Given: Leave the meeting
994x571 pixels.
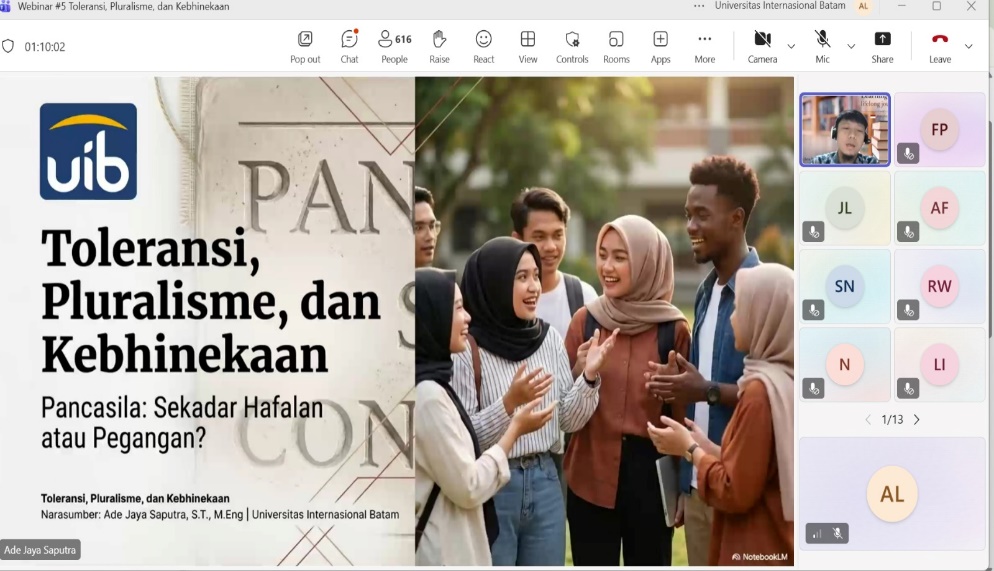Looking at the screenshot, I should click(939, 46).
